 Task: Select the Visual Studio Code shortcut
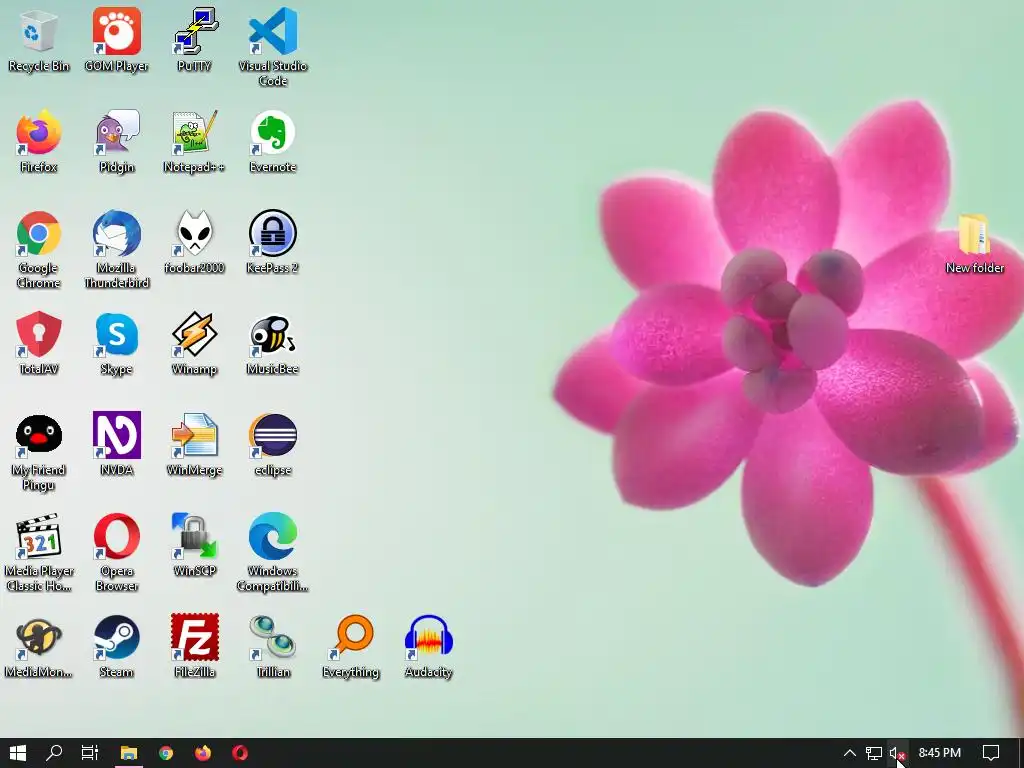point(272,48)
